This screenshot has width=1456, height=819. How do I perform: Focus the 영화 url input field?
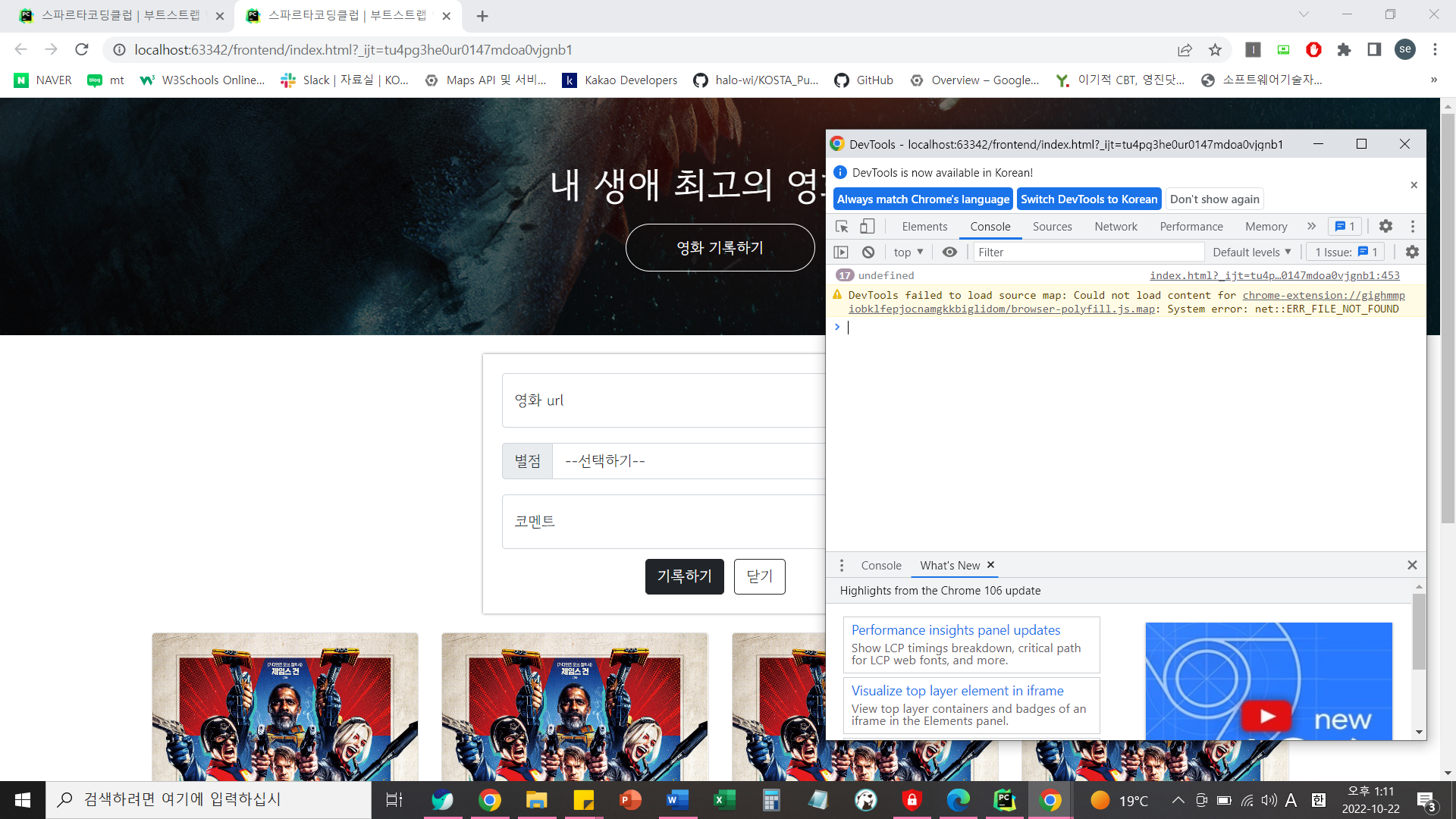click(x=664, y=400)
